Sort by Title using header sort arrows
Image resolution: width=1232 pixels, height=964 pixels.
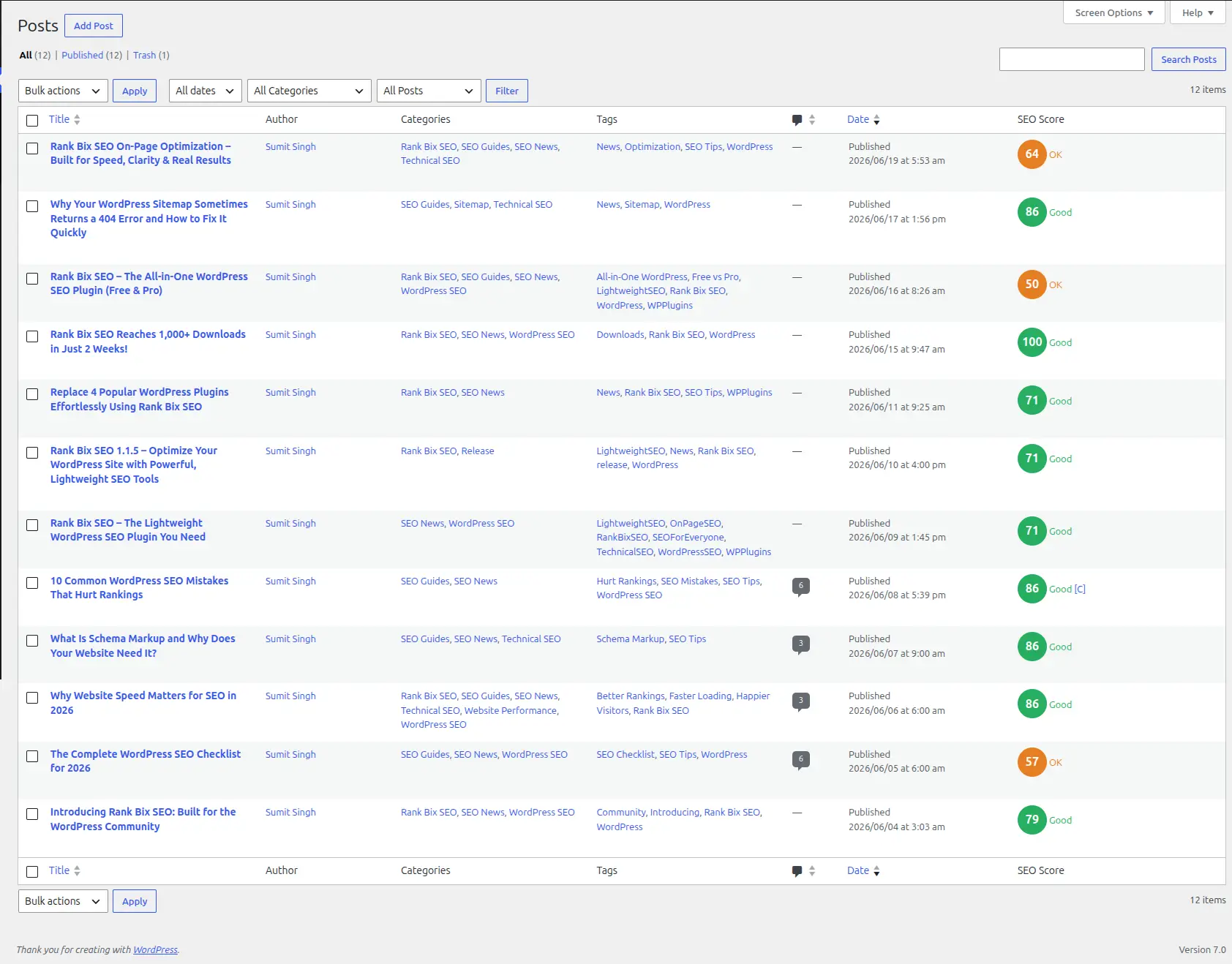(x=77, y=120)
